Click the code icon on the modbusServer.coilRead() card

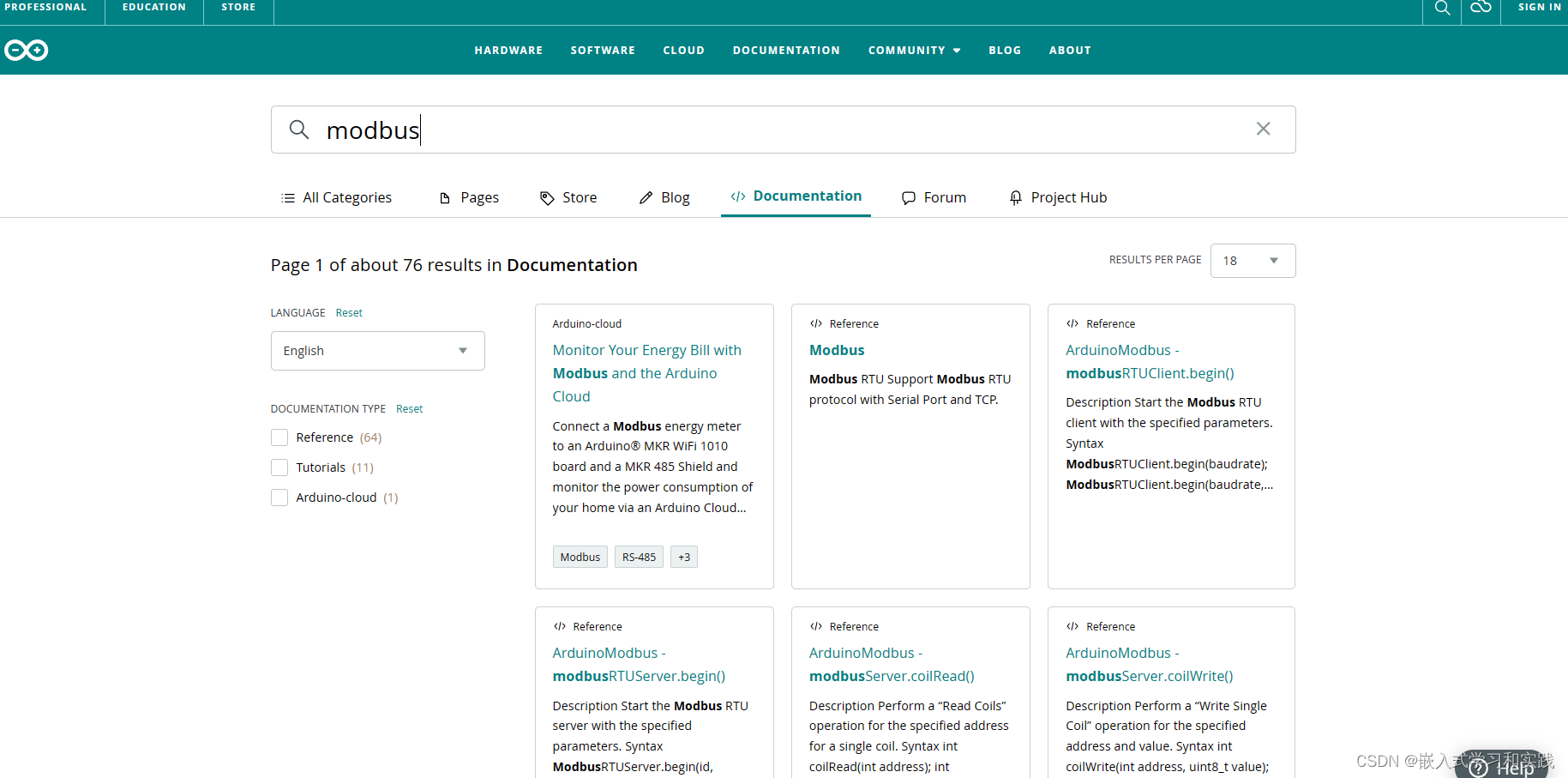point(816,627)
